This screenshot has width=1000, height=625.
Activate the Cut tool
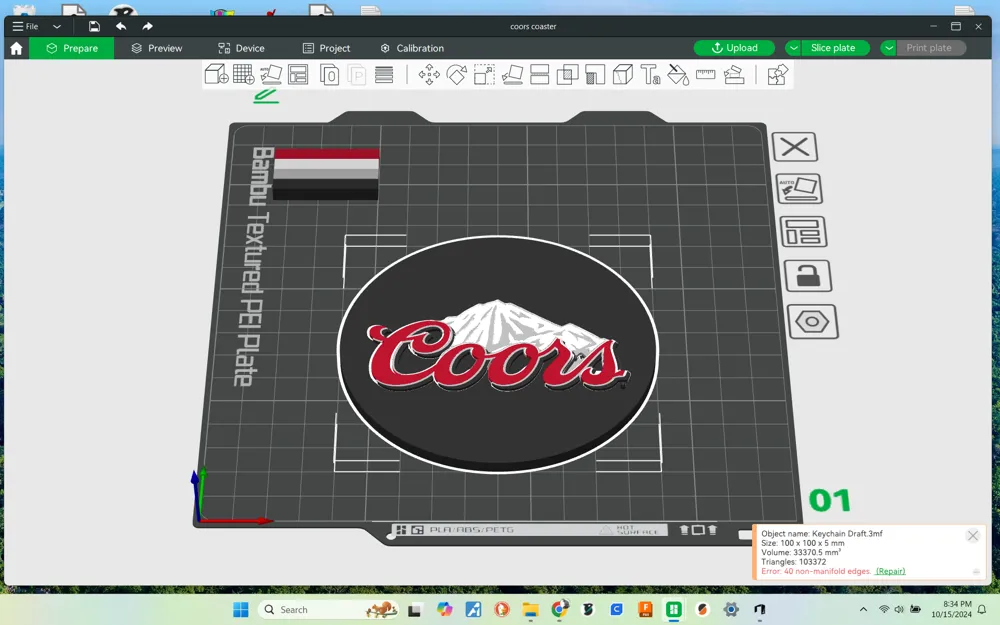coord(540,75)
